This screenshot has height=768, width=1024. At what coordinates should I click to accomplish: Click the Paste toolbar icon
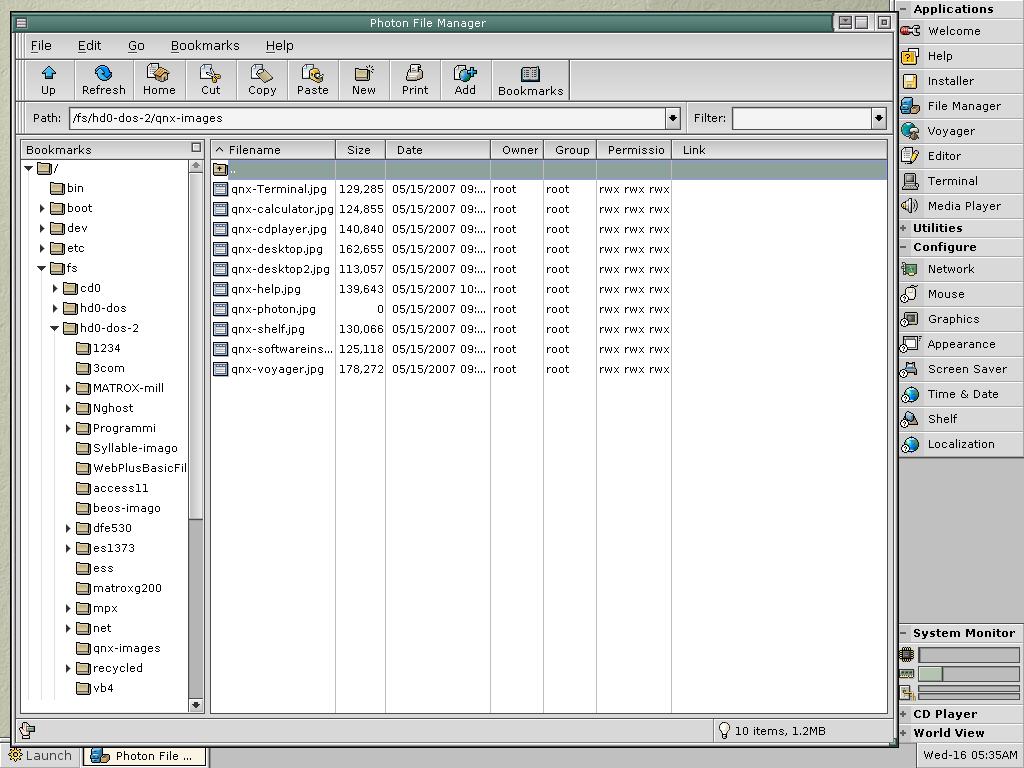tap(312, 79)
